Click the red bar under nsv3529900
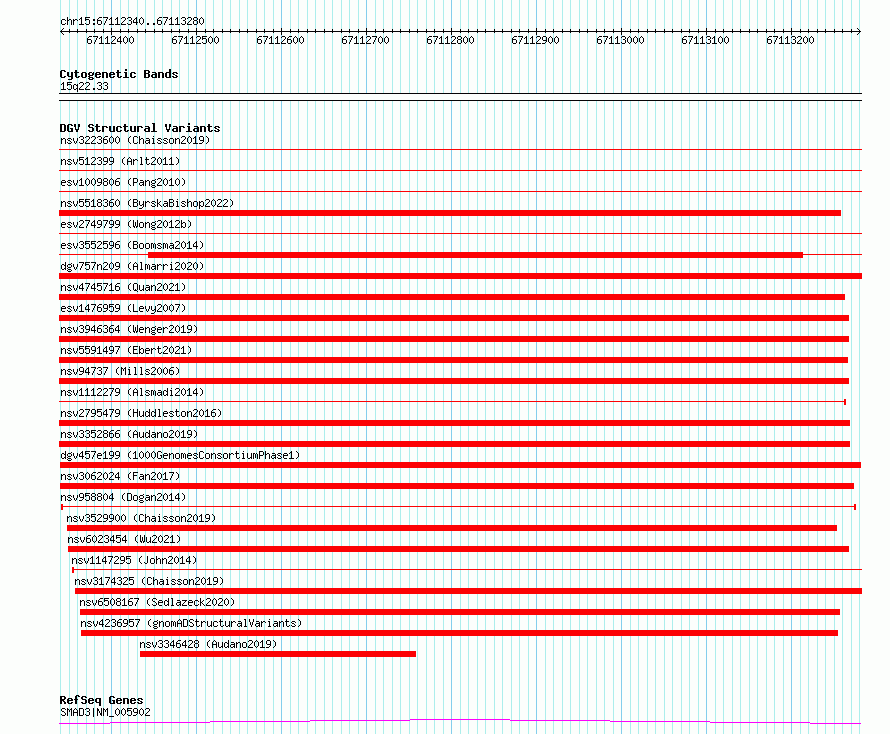 tap(452, 528)
